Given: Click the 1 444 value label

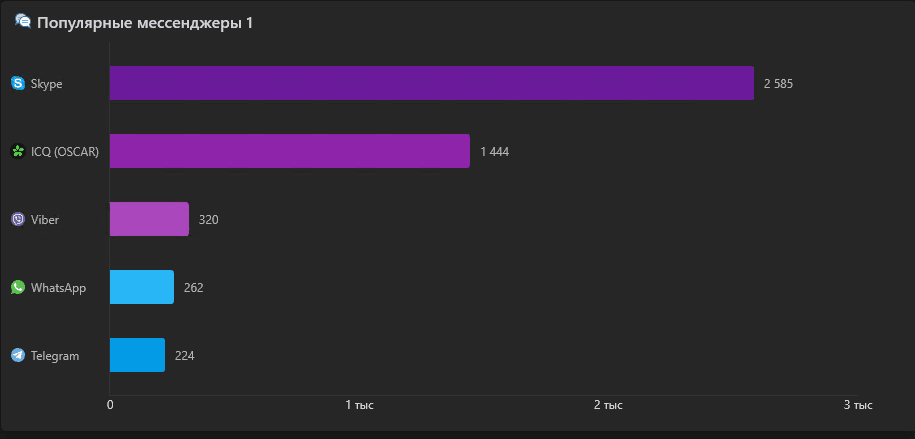Looking at the screenshot, I should [495, 152].
